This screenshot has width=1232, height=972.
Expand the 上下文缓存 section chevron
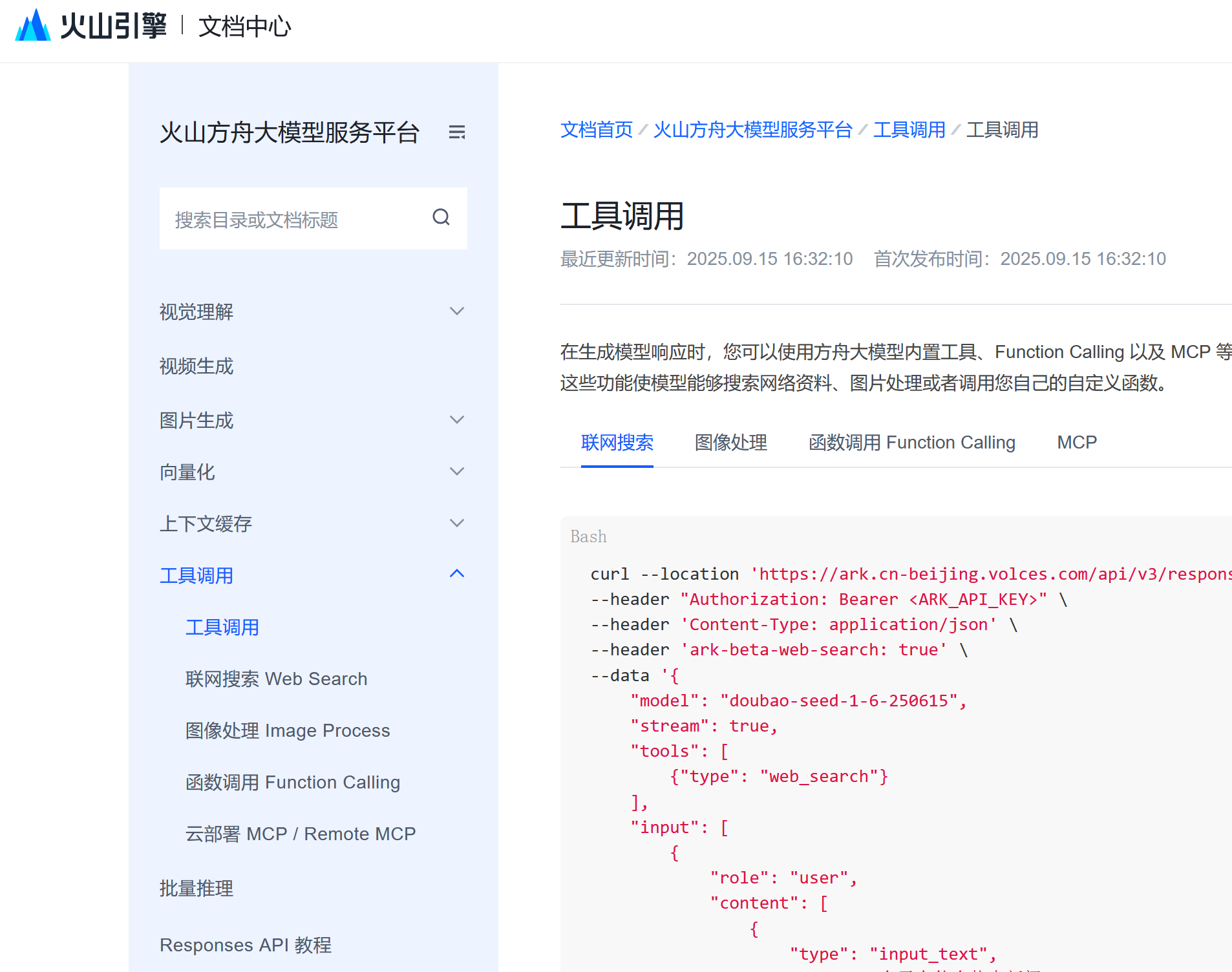click(457, 523)
